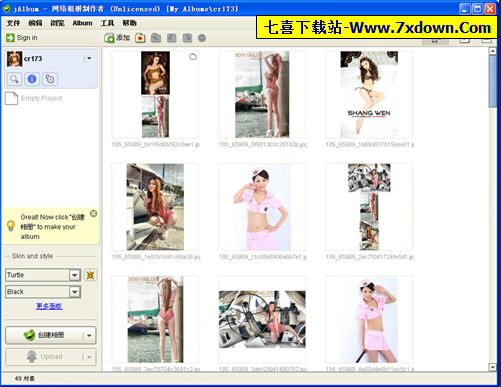
Task: Click filename 185_65989_1e51b1b91c66a38.jpg
Action: [156, 257]
